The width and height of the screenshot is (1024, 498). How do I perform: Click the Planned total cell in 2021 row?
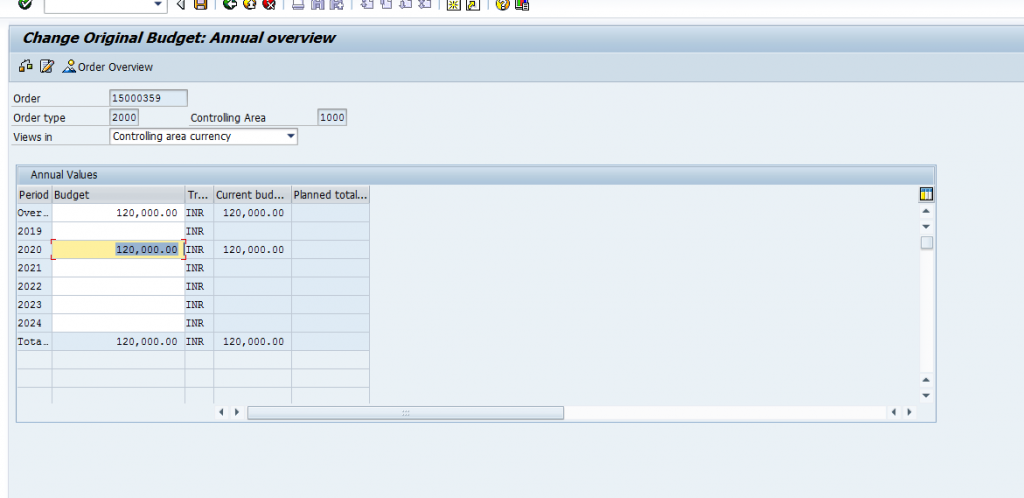pyautogui.click(x=330, y=268)
